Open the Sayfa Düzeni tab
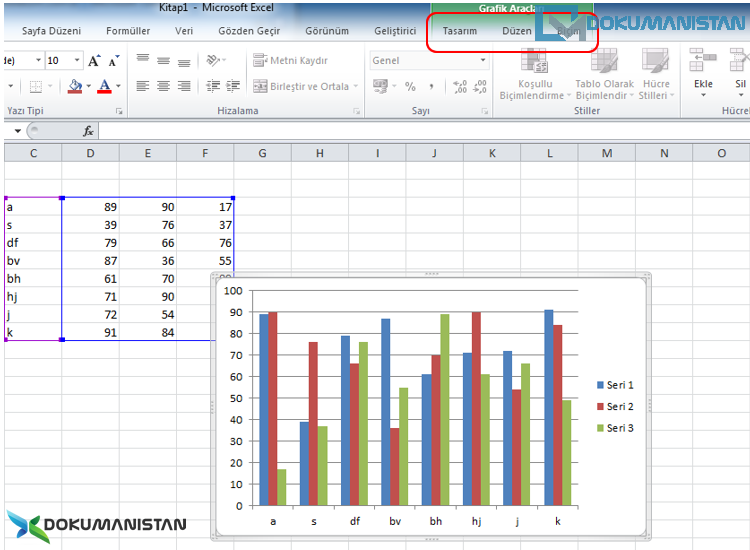750x550 pixels. [x=51, y=31]
